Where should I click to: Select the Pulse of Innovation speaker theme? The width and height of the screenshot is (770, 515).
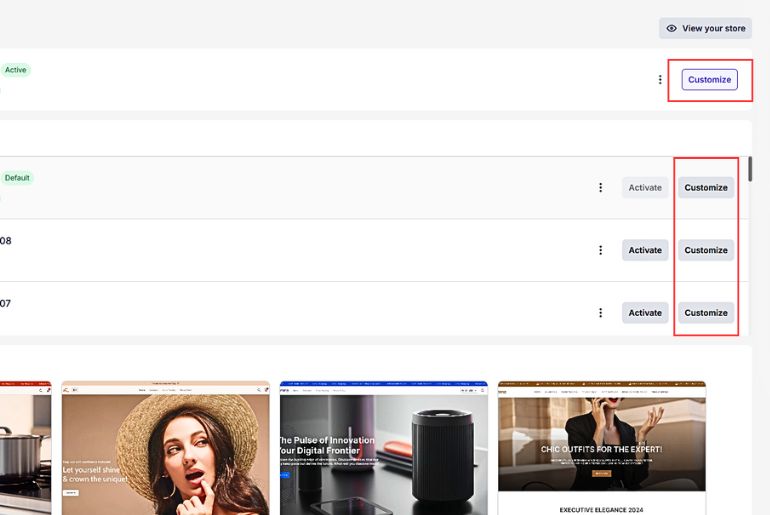coord(384,447)
